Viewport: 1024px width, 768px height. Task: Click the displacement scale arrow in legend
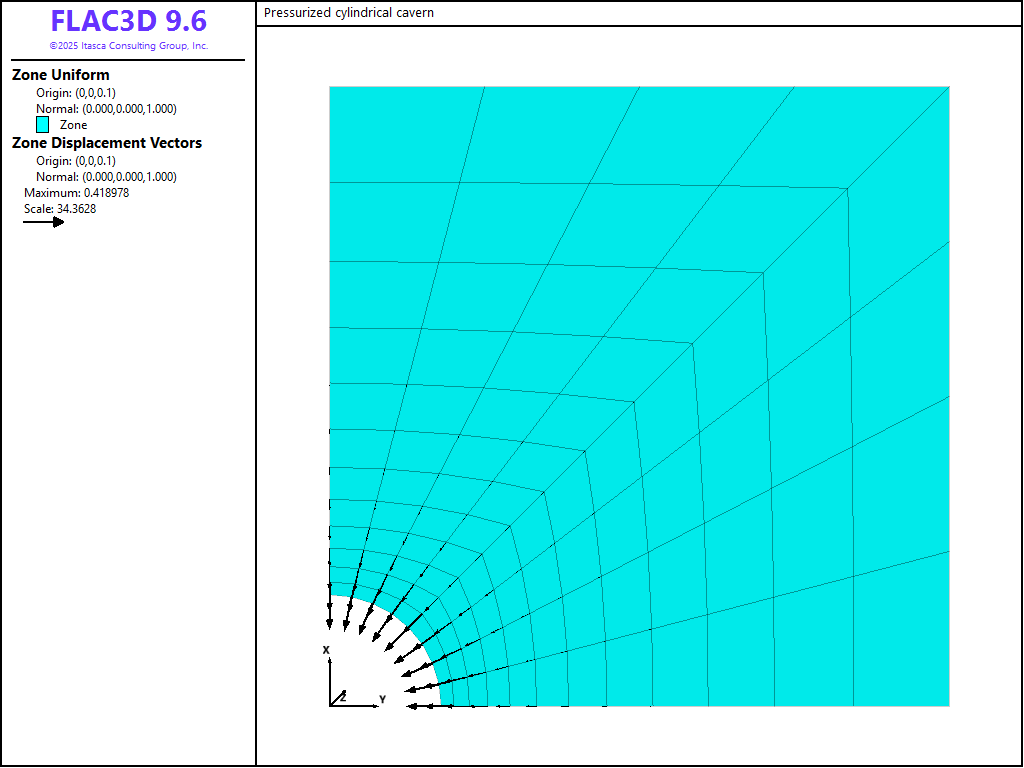pyautogui.click(x=44, y=222)
